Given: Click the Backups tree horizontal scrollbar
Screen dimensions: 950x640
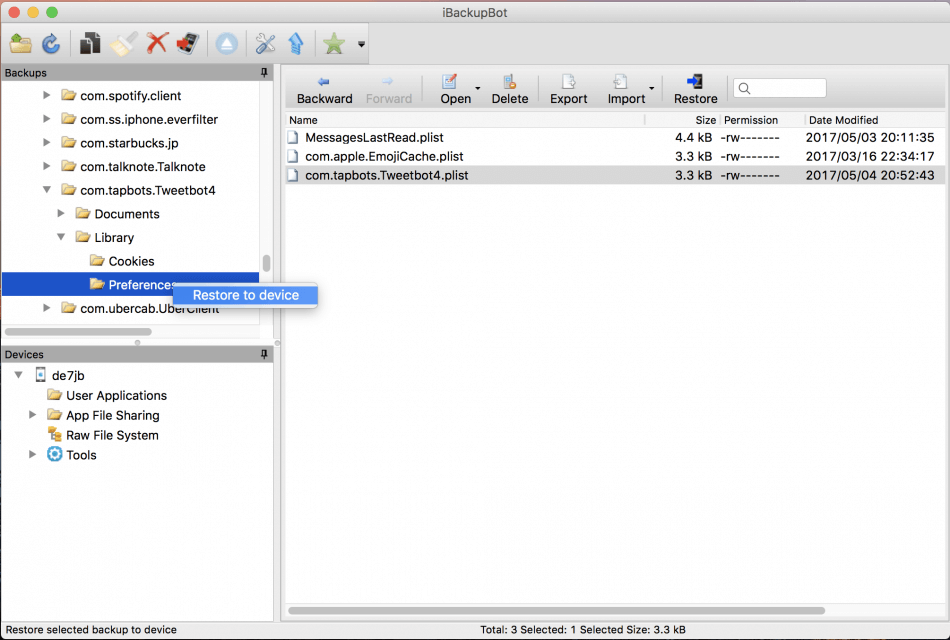Looking at the screenshot, I should point(78,332).
